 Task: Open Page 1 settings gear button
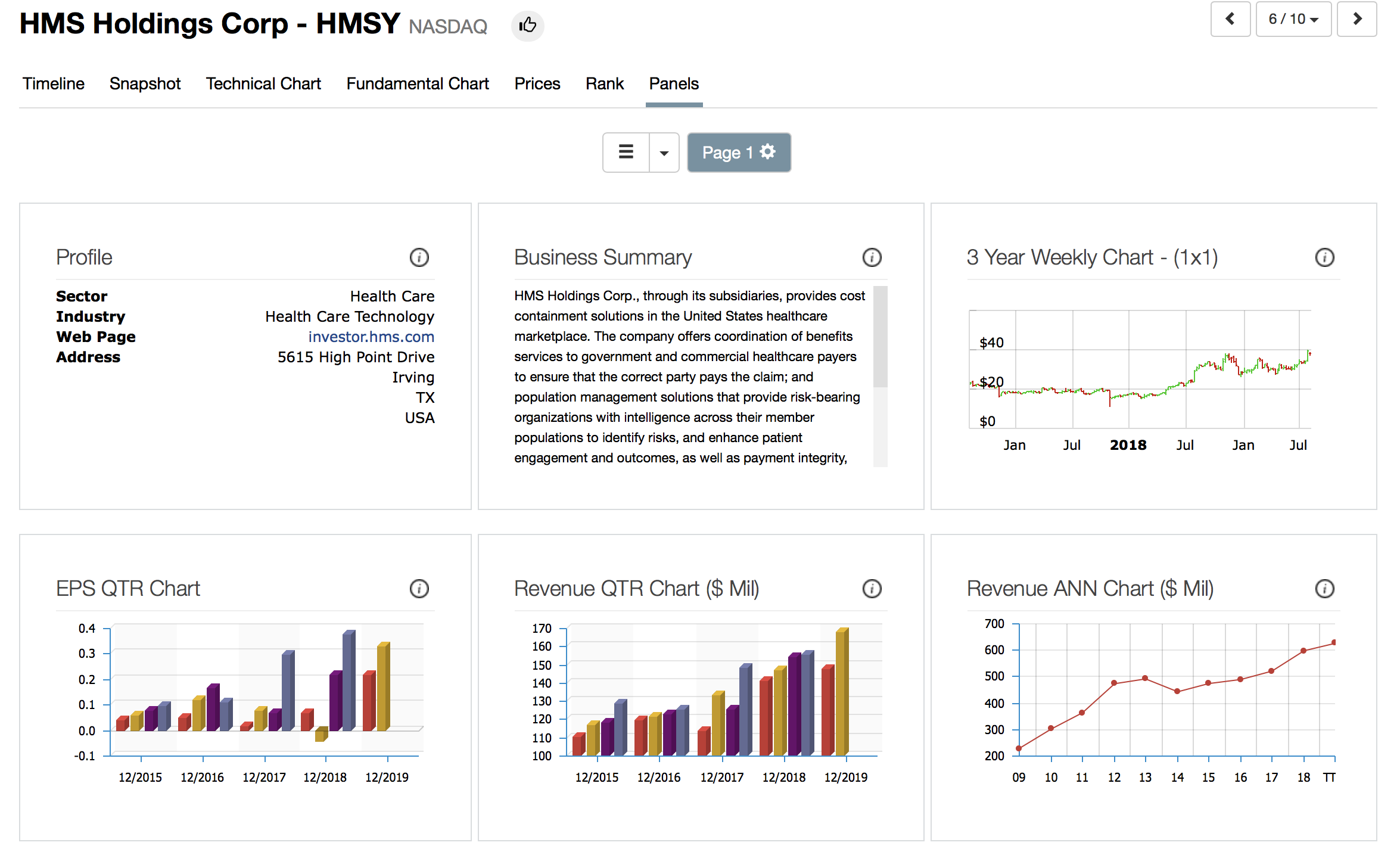pyautogui.click(x=739, y=153)
